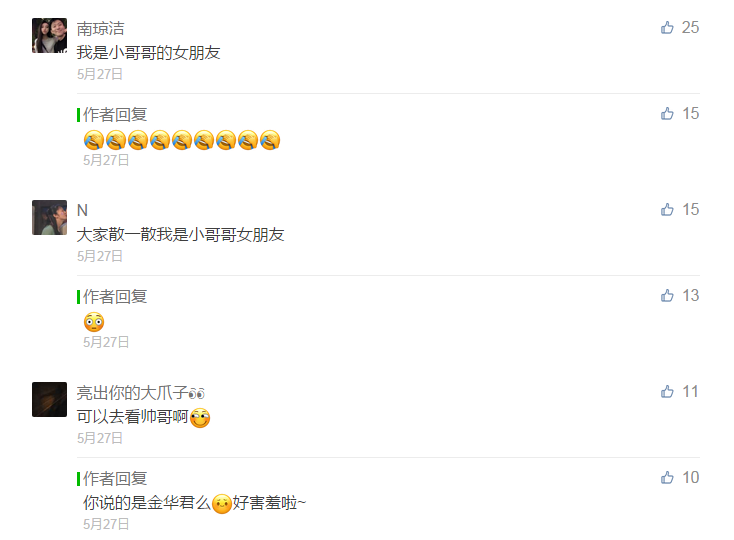Open the dark avatar of 亮出你的大爪子
Viewport: 734px width, 540px height.
click(x=49, y=399)
